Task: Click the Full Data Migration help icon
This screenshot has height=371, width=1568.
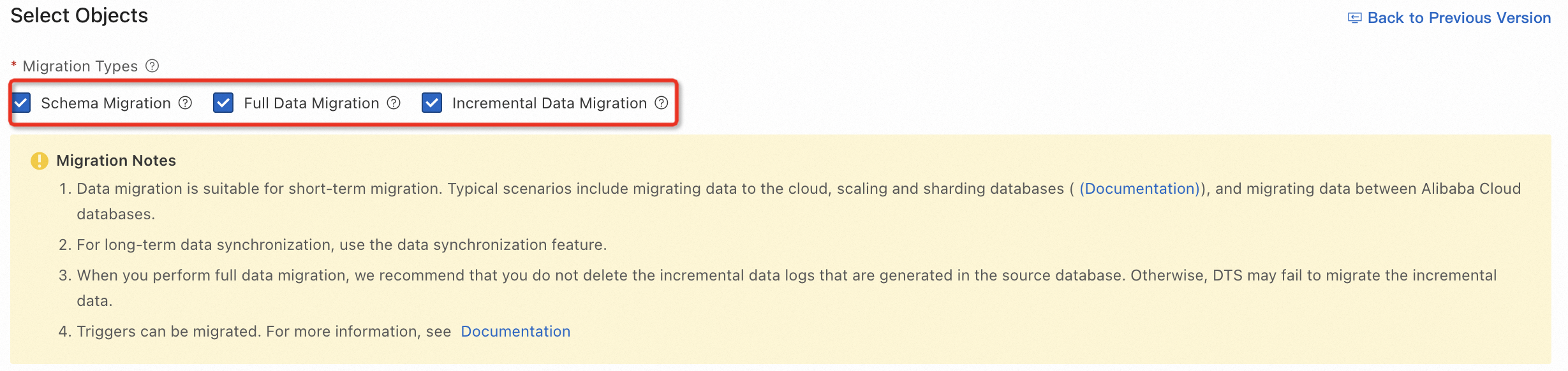Action: tap(394, 103)
